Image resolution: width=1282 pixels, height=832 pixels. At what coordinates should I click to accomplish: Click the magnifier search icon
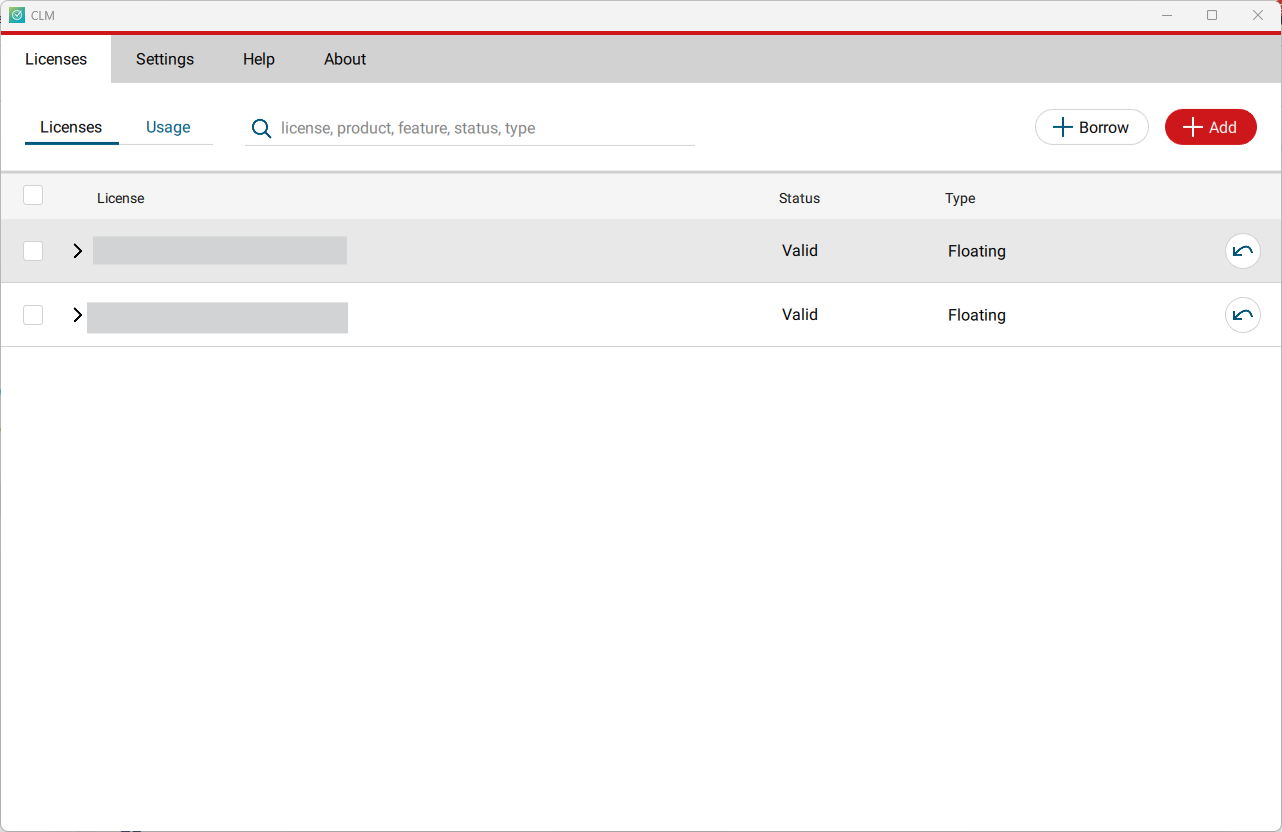(261, 128)
